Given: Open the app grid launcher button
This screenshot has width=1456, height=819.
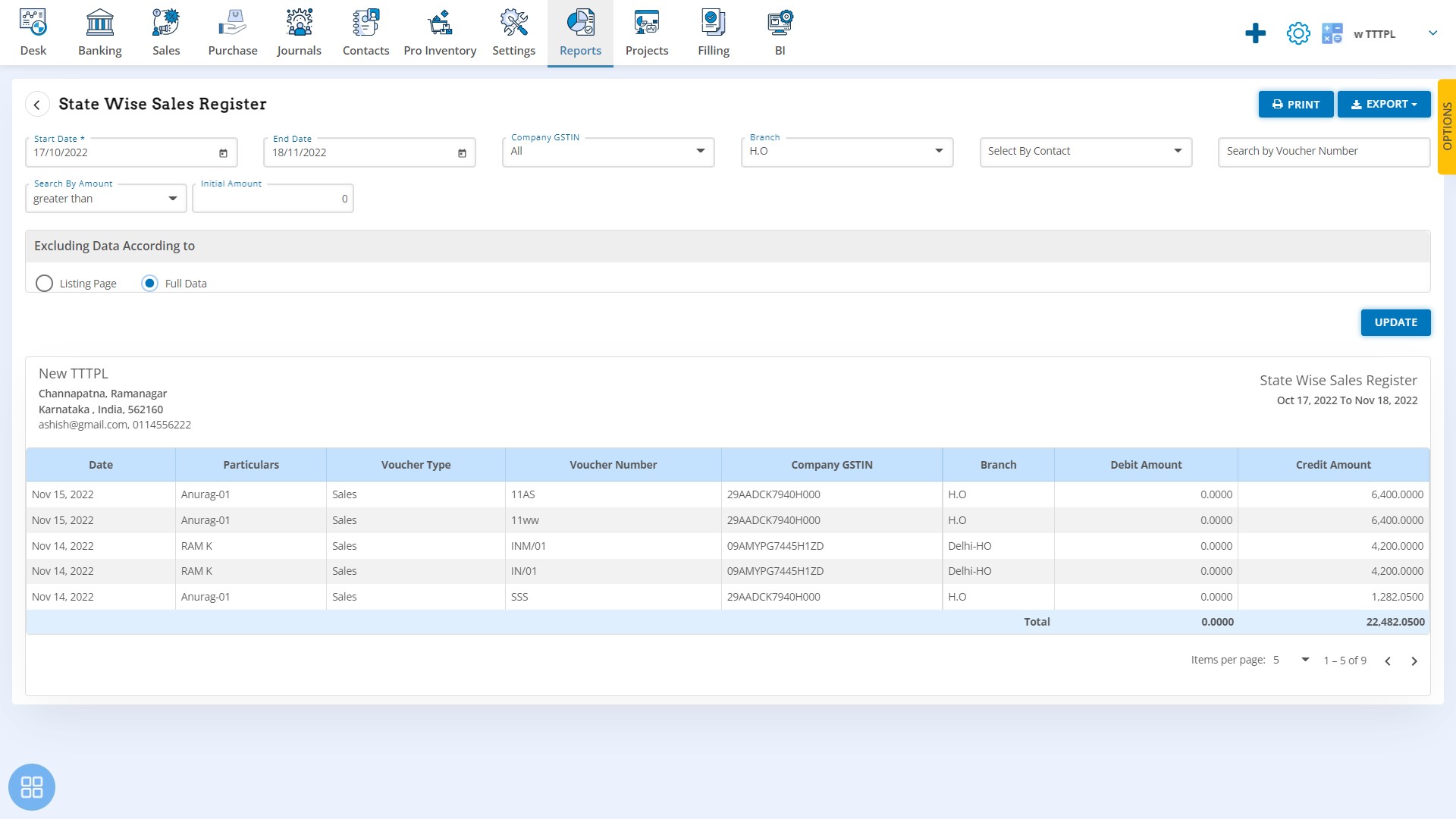Looking at the screenshot, I should [32, 786].
